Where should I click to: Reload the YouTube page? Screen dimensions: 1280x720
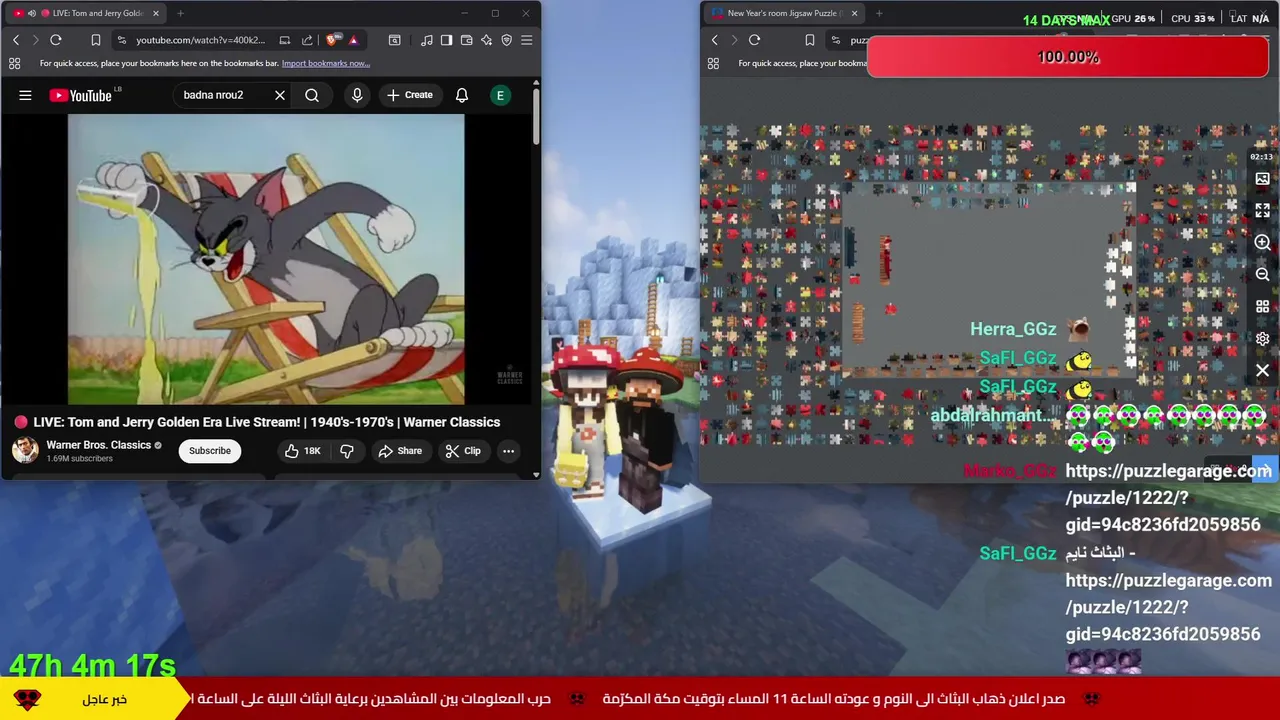56,40
